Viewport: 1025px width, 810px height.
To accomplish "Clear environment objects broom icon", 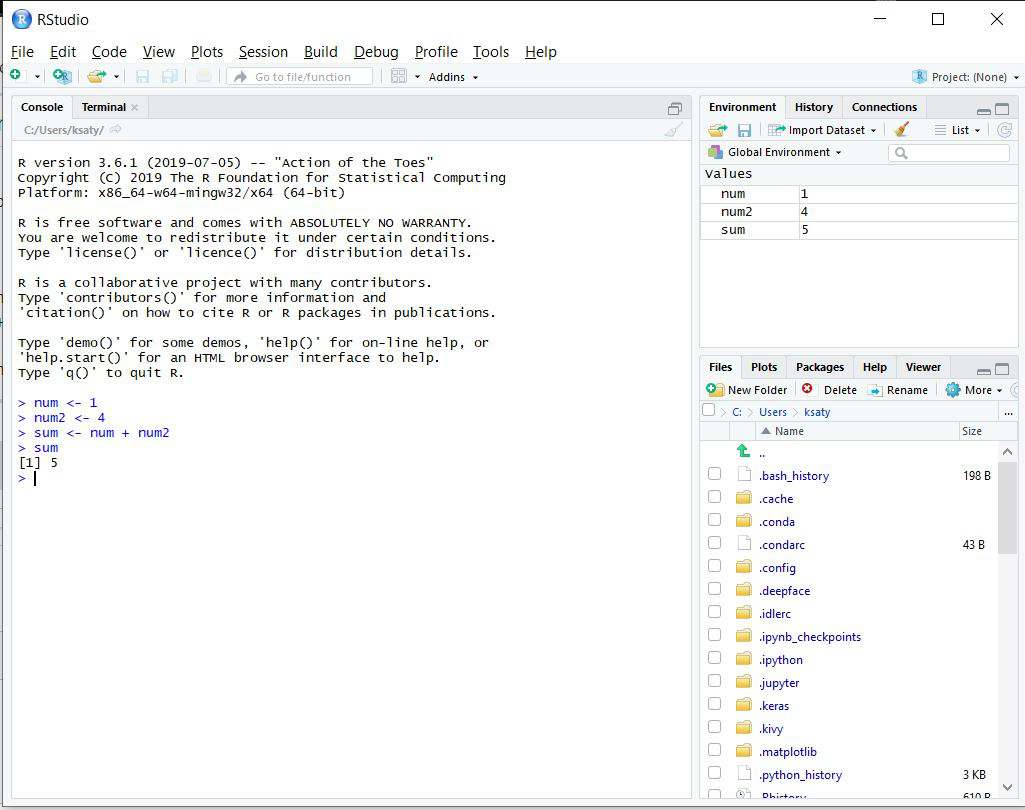I will click(x=902, y=129).
